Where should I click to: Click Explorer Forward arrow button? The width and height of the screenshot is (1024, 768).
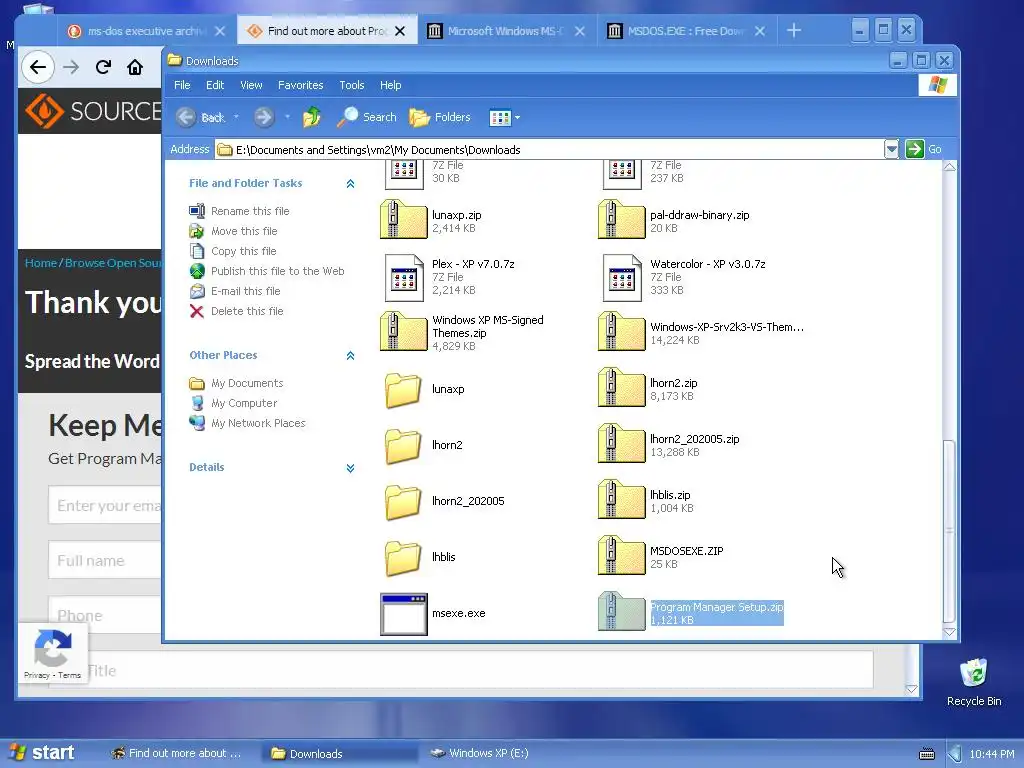[x=264, y=118]
